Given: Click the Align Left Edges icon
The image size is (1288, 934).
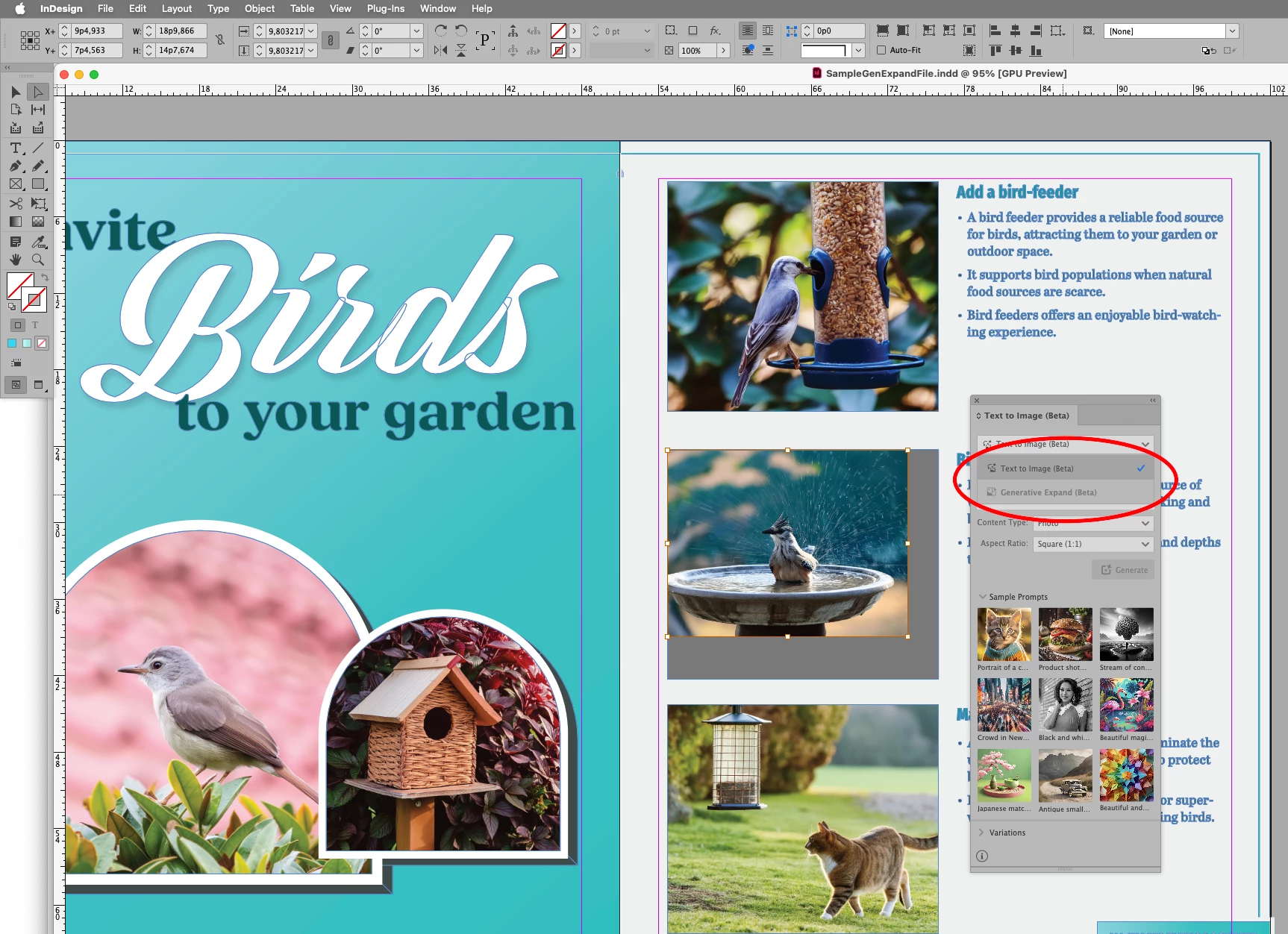Looking at the screenshot, I should point(995,31).
